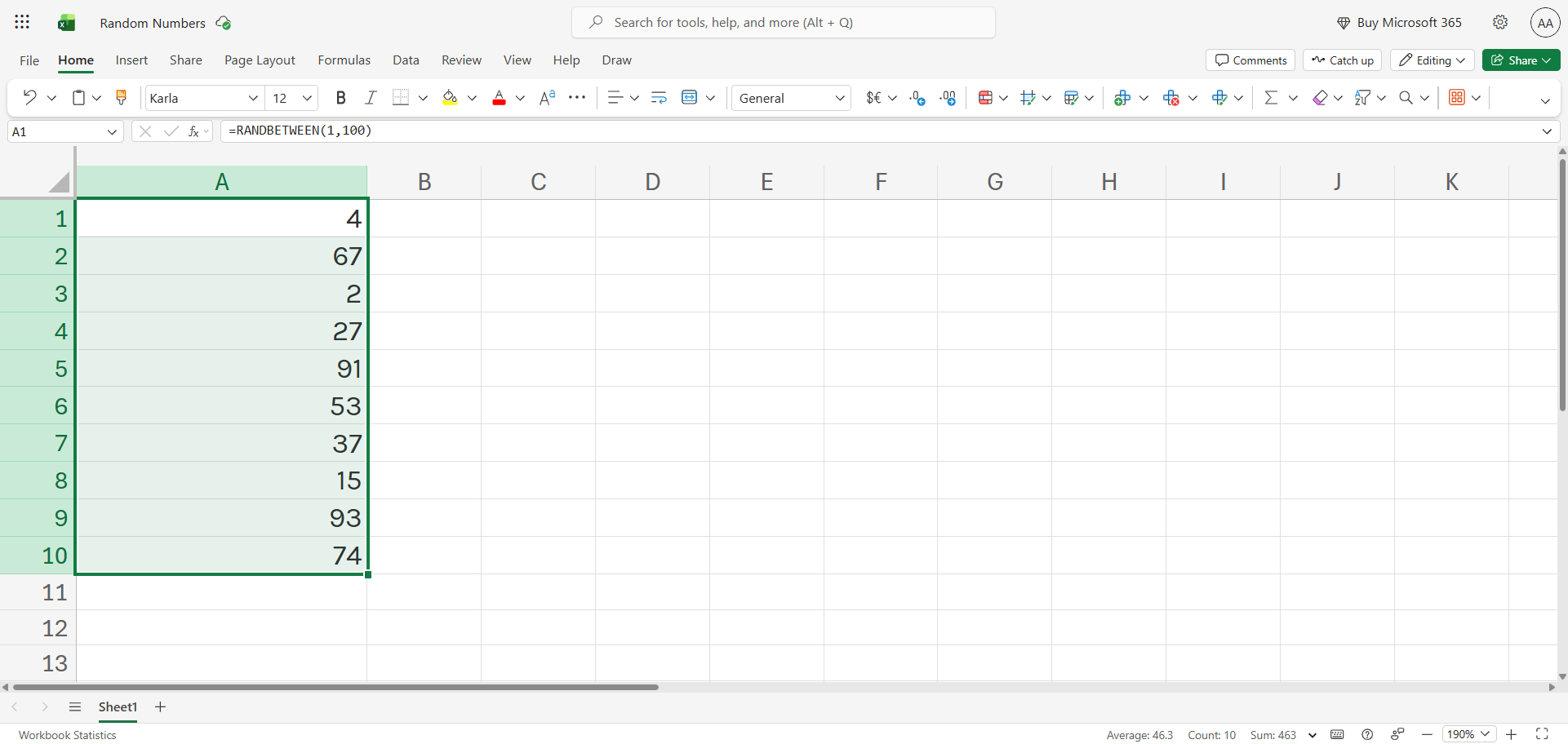Open the settings gear
The height and width of the screenshot is (744, 1568).
(1500, 22)
